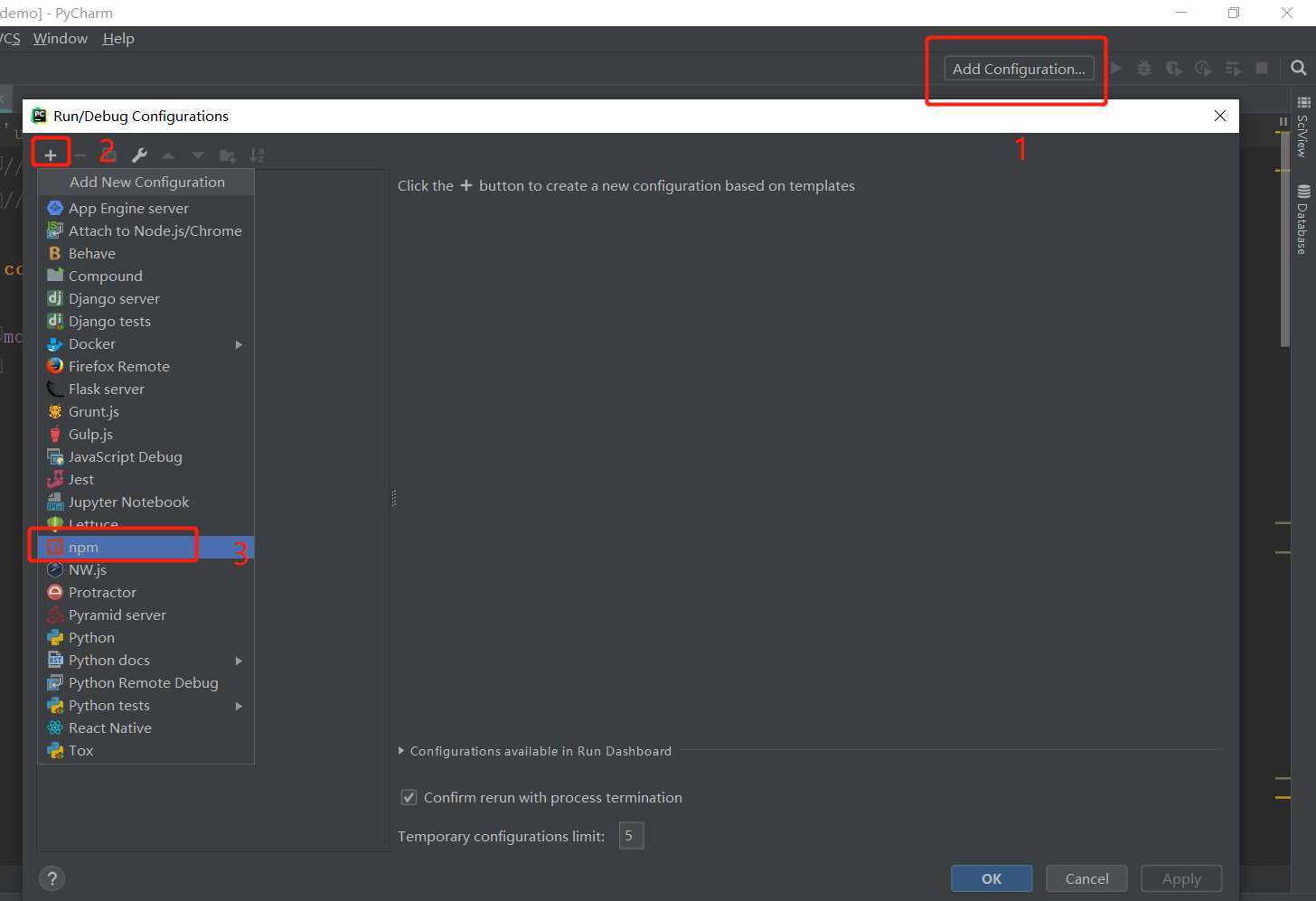
Task: Toggle Confirm rerun with process termination
Action: point(409,797)
